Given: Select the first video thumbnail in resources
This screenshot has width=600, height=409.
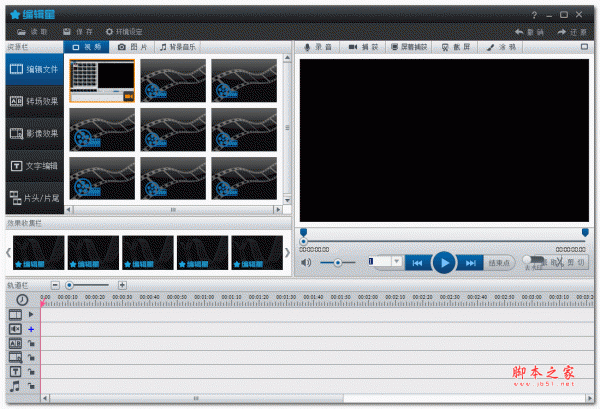Looking at the screenshot, I should pos(102,79).
